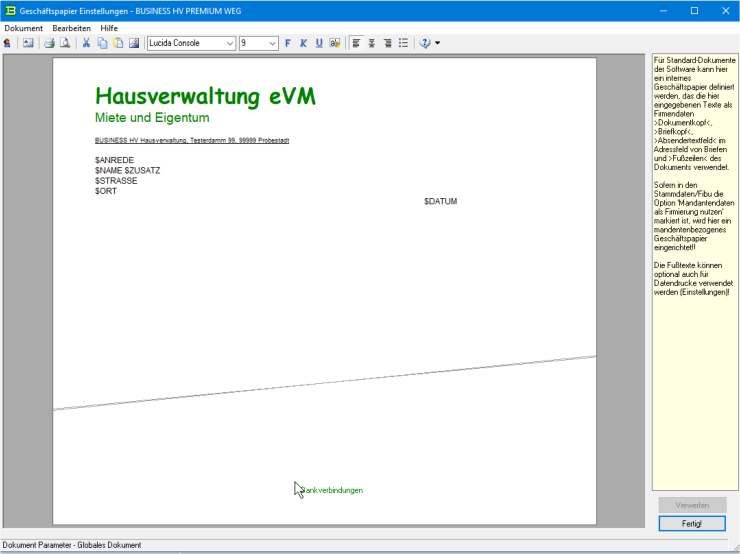Copy selection with the copy icon
740x554 pixels.
[102, 43]
